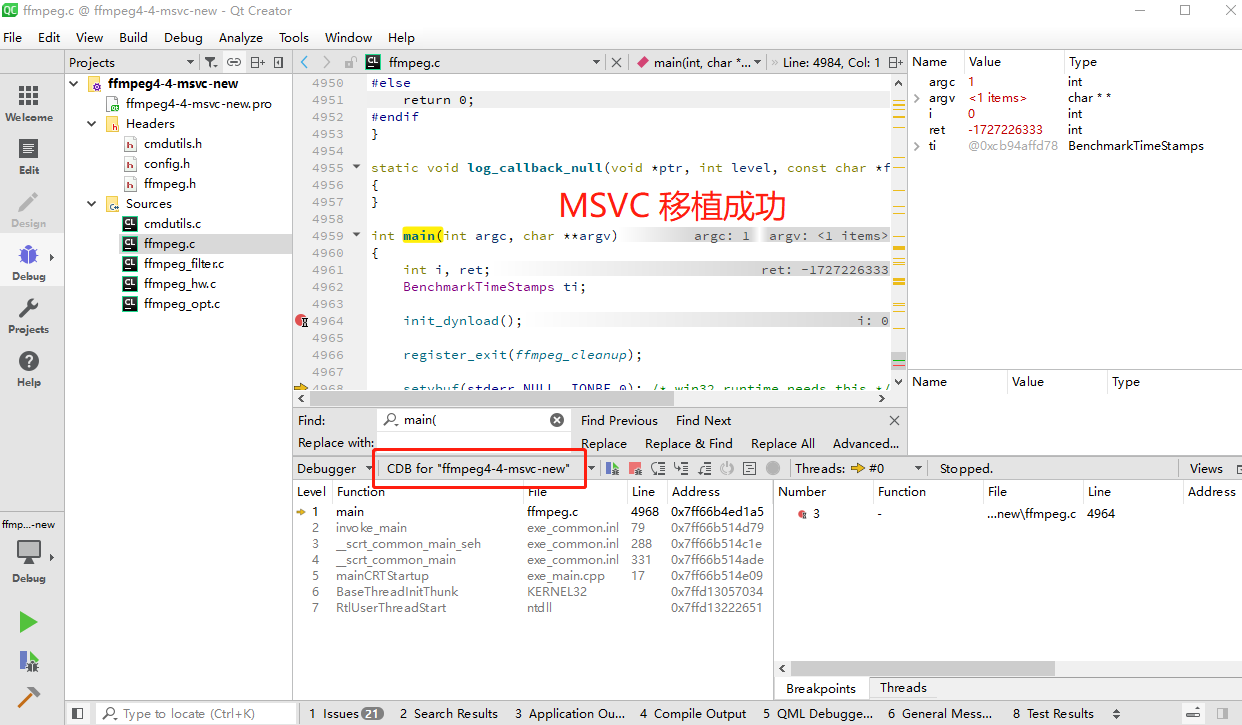Open the Tools menu

(x=294, y=37)
